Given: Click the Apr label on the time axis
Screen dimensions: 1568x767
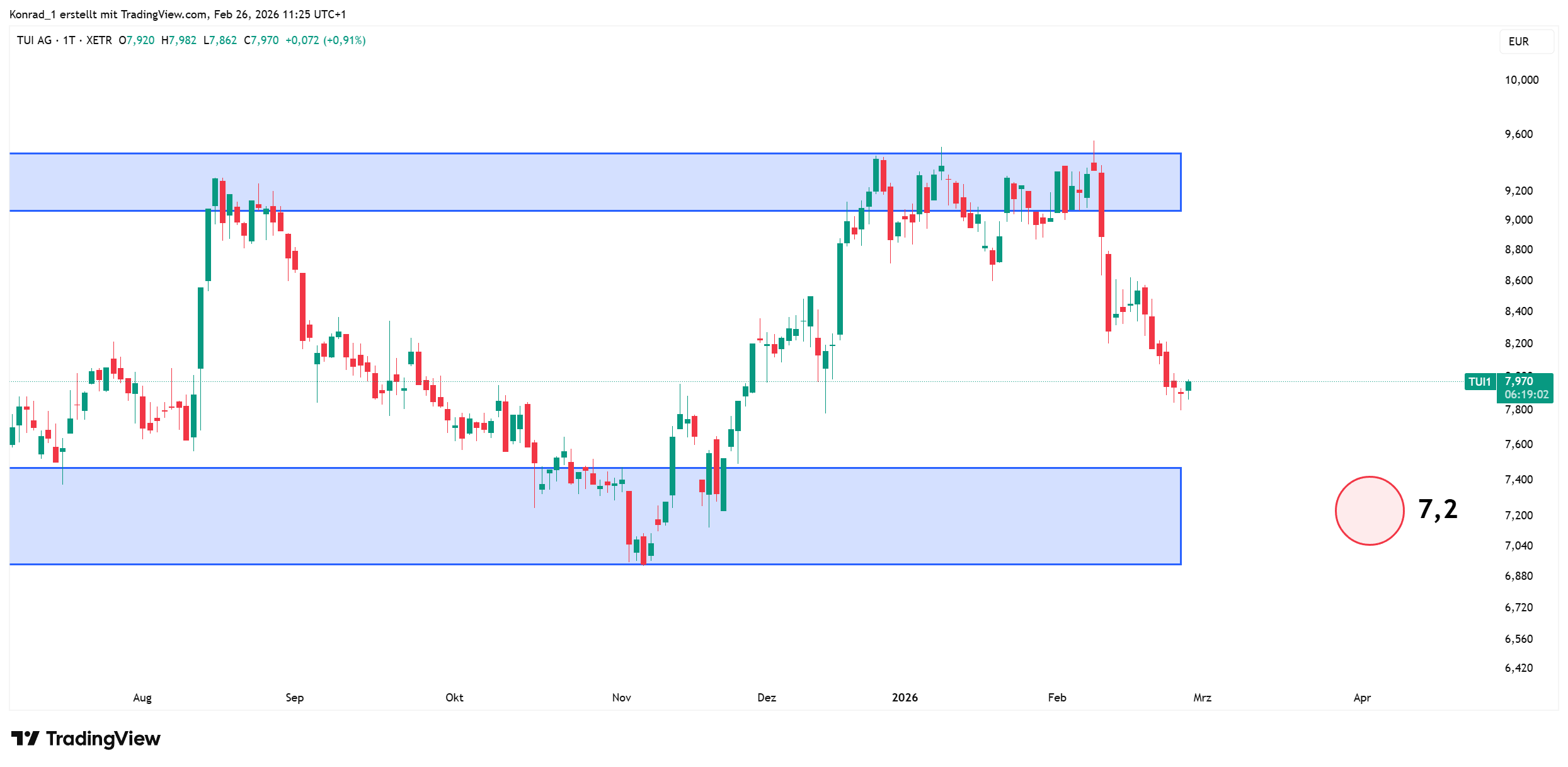Looking at the screenshot, I should (x=1362, y=698).
